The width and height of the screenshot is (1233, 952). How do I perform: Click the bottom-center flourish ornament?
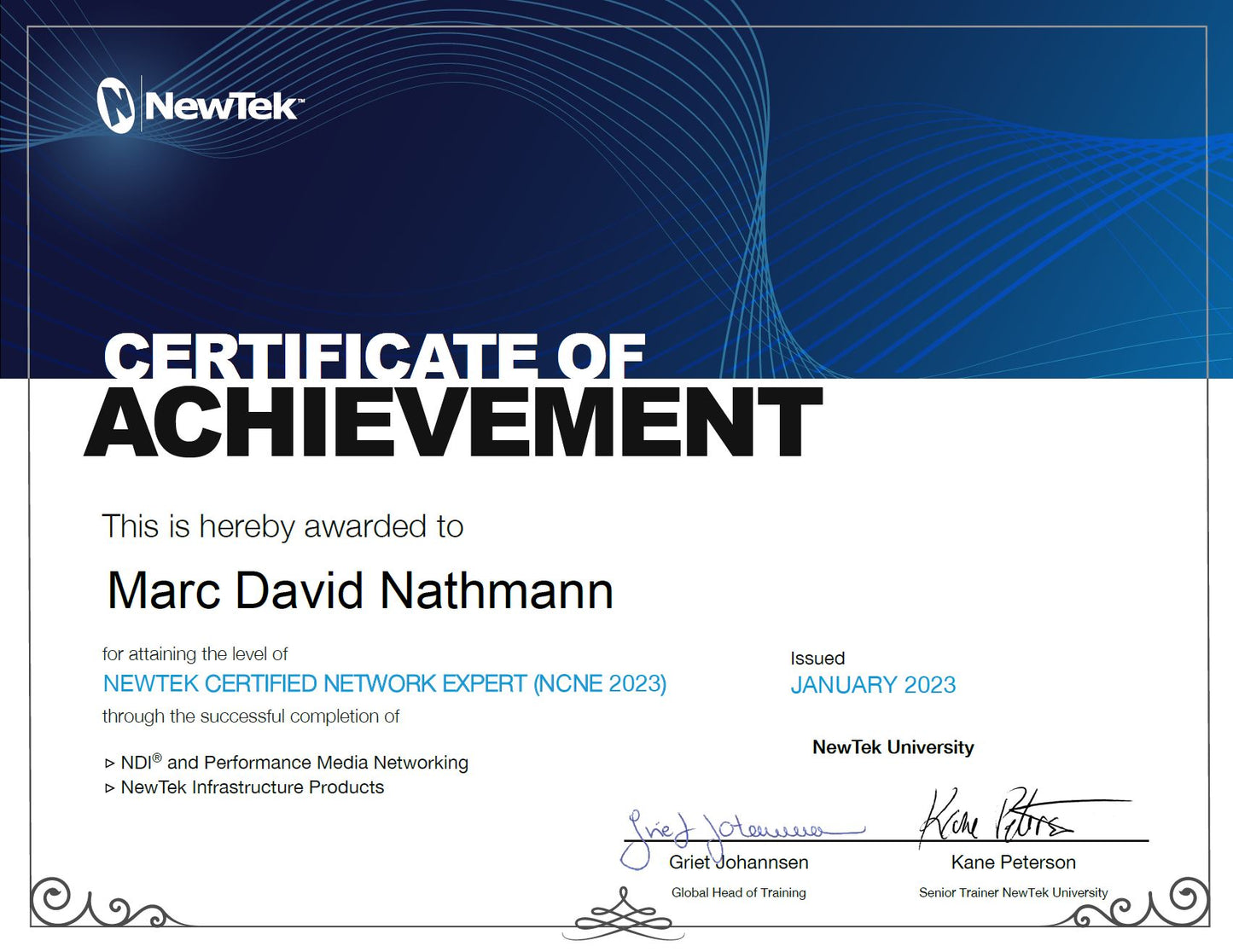[x=623, y=916]
